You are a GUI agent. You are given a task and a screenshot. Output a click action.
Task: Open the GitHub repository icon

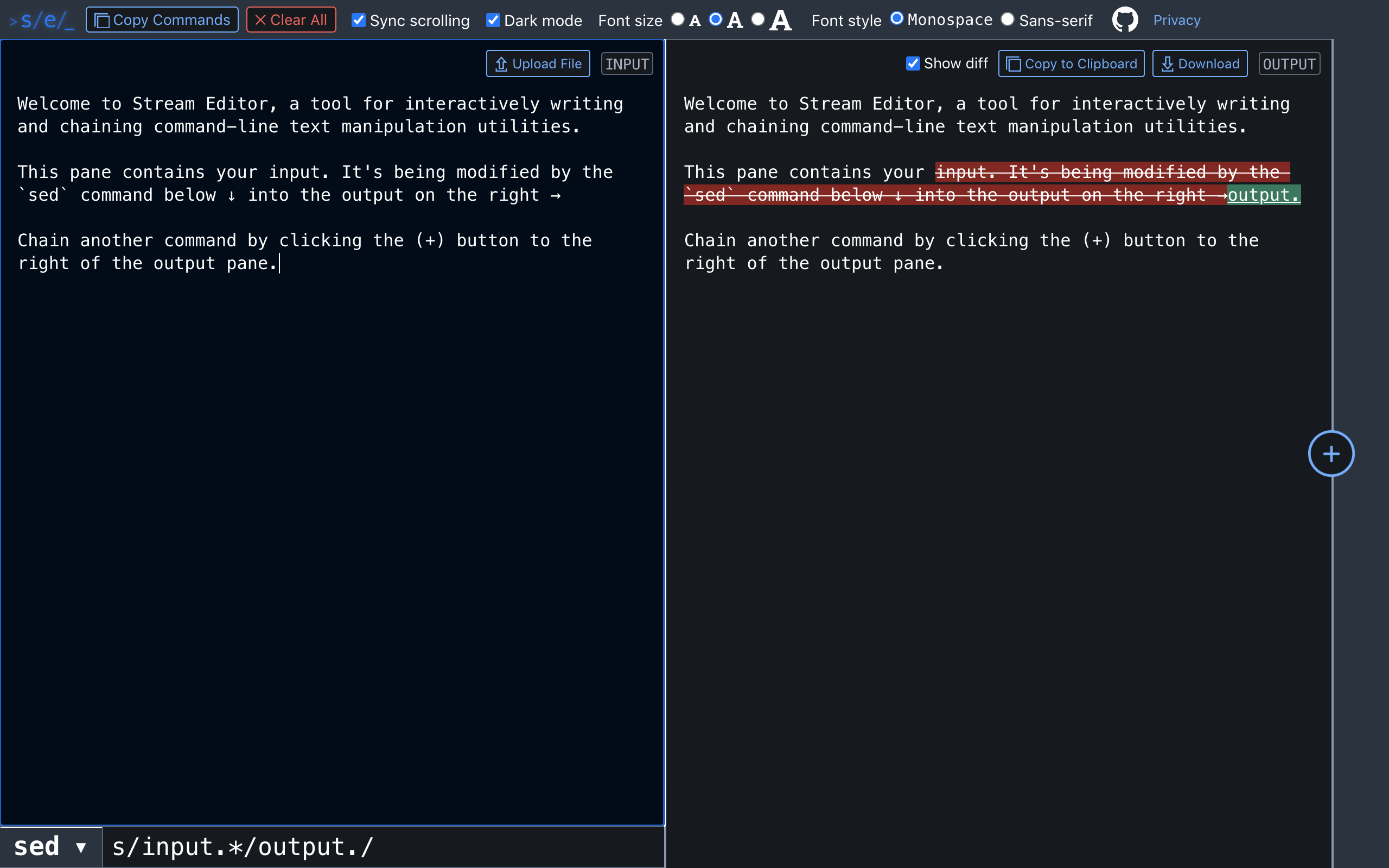[1124, 20]
